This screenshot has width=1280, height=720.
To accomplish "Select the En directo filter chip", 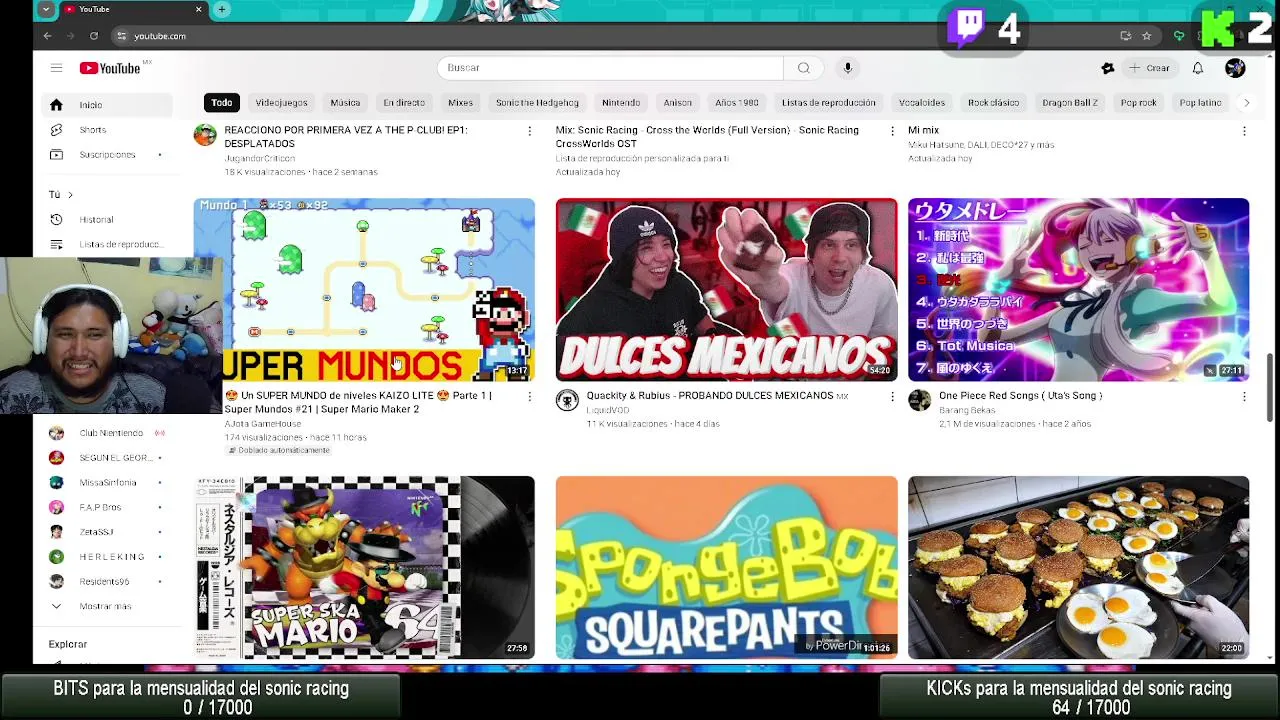I will 404,102.
